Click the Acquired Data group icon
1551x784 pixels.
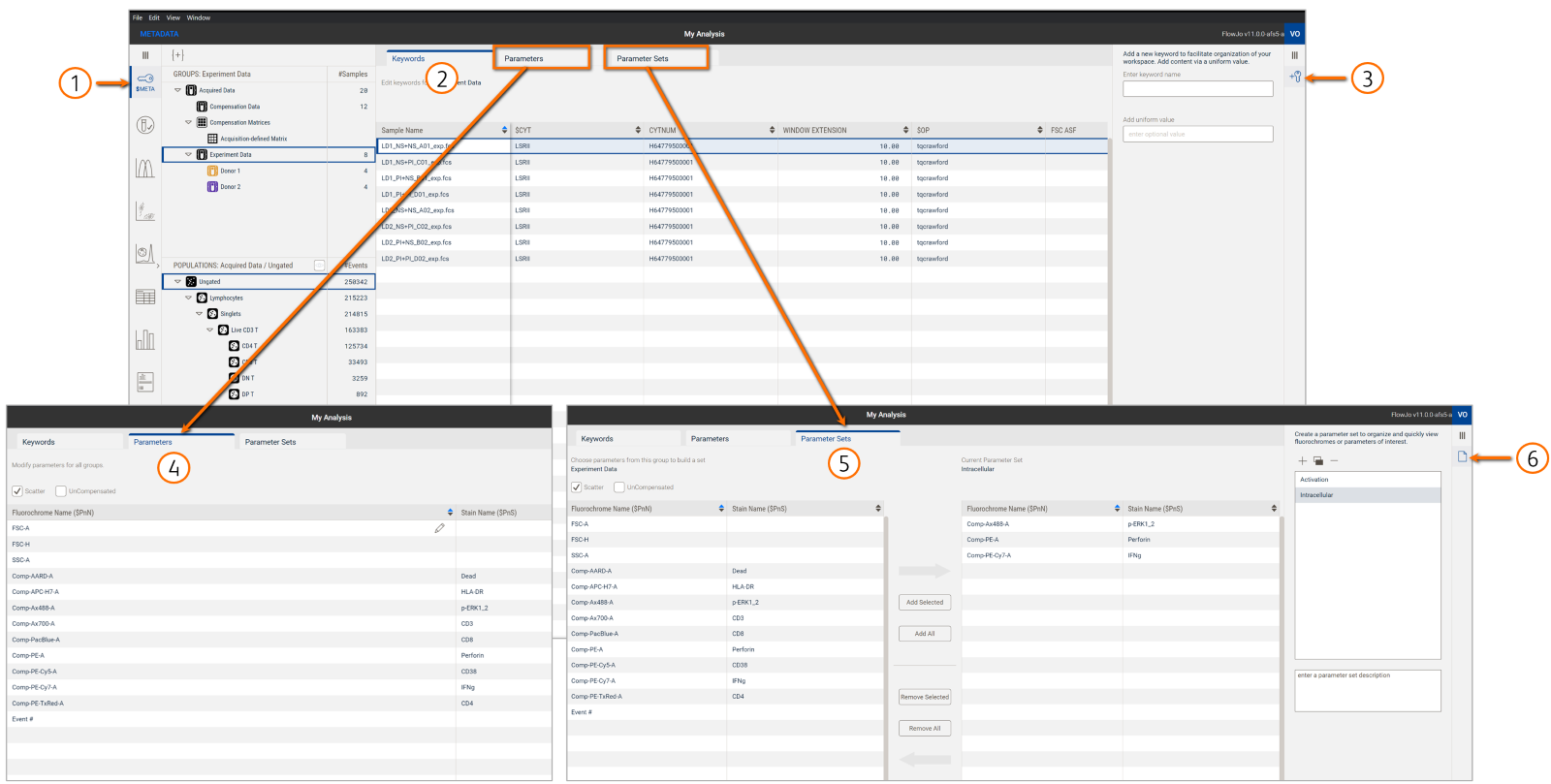point(191,90)
